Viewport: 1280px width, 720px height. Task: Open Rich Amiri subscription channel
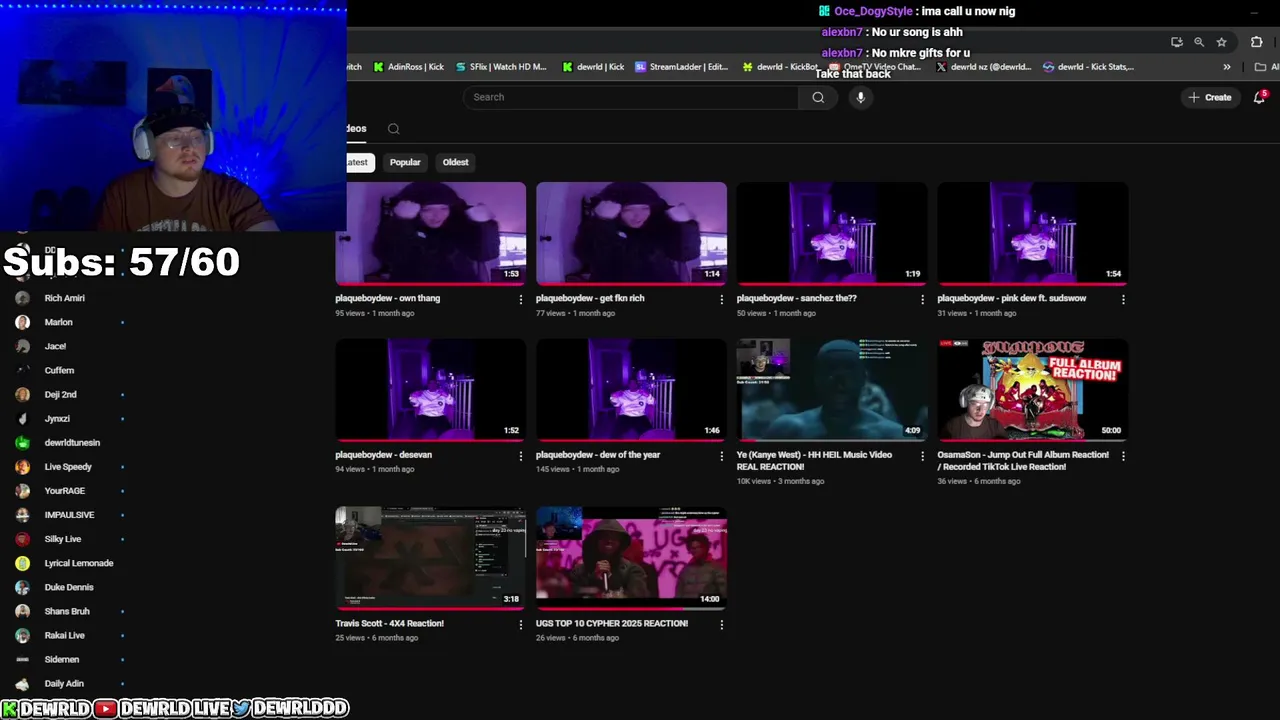(x=65, y=298)
